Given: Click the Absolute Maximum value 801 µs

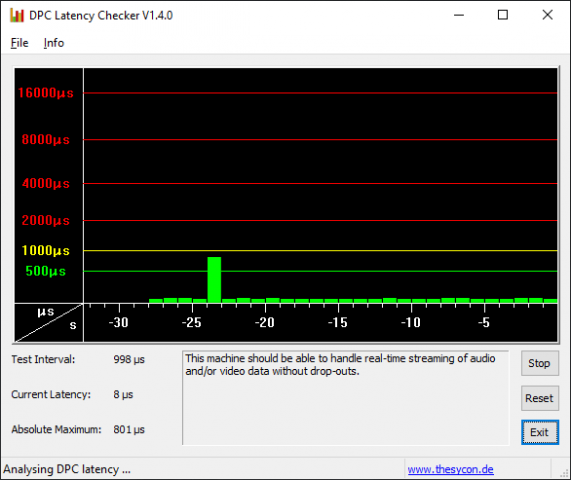Looking at the screenshot, I should pyautogui.click(x=129, y=429).
